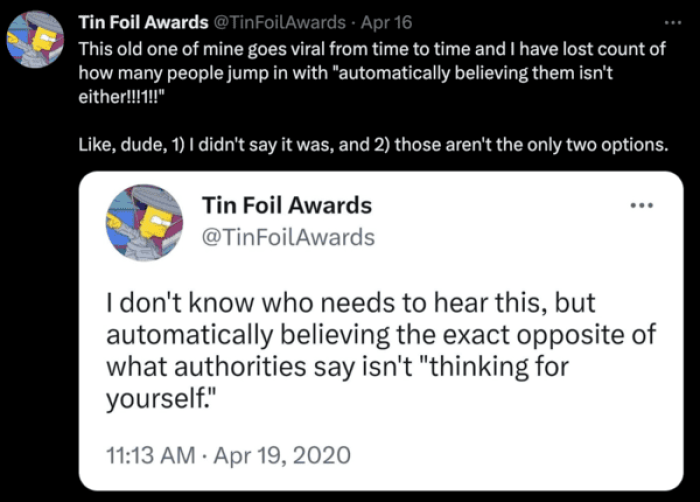Open the quoted tweet's three-dot options menu
This screenshot has height=502, width=700.
(x=641, y=207)
